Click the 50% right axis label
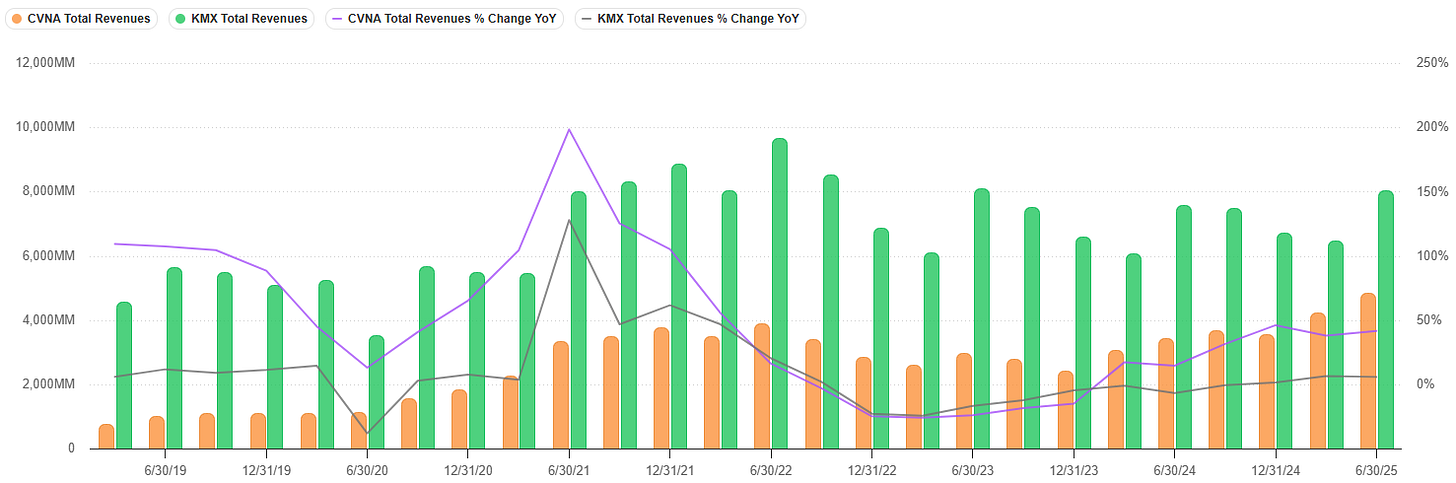 (1429, 320)
